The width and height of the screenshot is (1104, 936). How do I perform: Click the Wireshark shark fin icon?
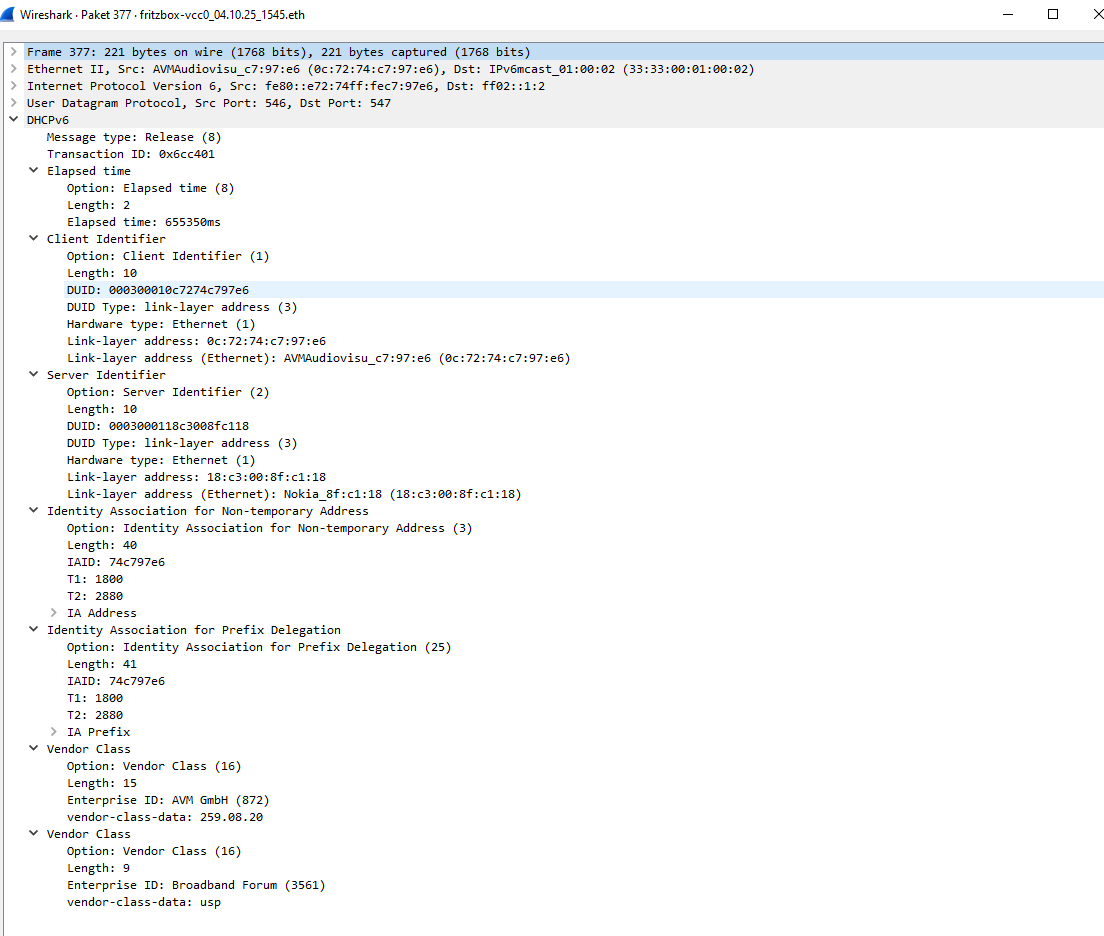[x=8, y=14]
